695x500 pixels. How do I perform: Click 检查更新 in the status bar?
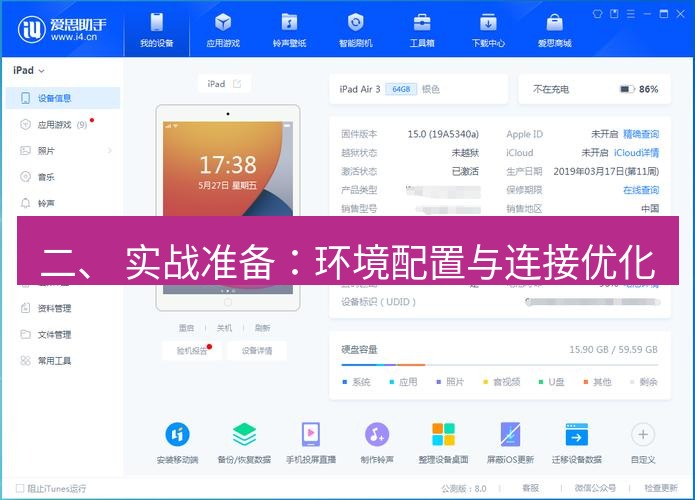(x=661, y=488)
